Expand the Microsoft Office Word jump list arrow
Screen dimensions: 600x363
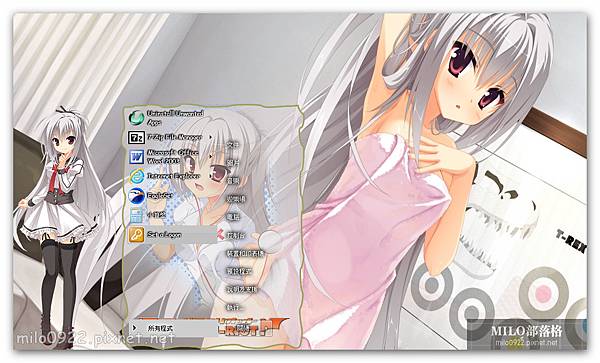[x=211, y=156]
